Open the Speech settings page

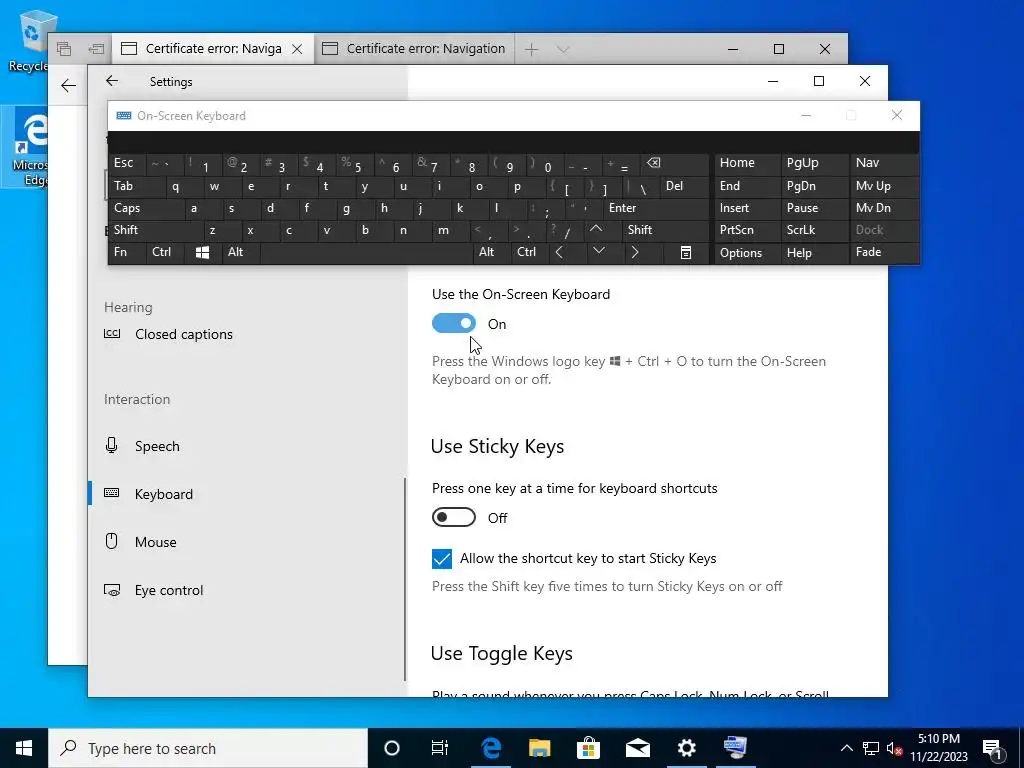click(157, 446)
